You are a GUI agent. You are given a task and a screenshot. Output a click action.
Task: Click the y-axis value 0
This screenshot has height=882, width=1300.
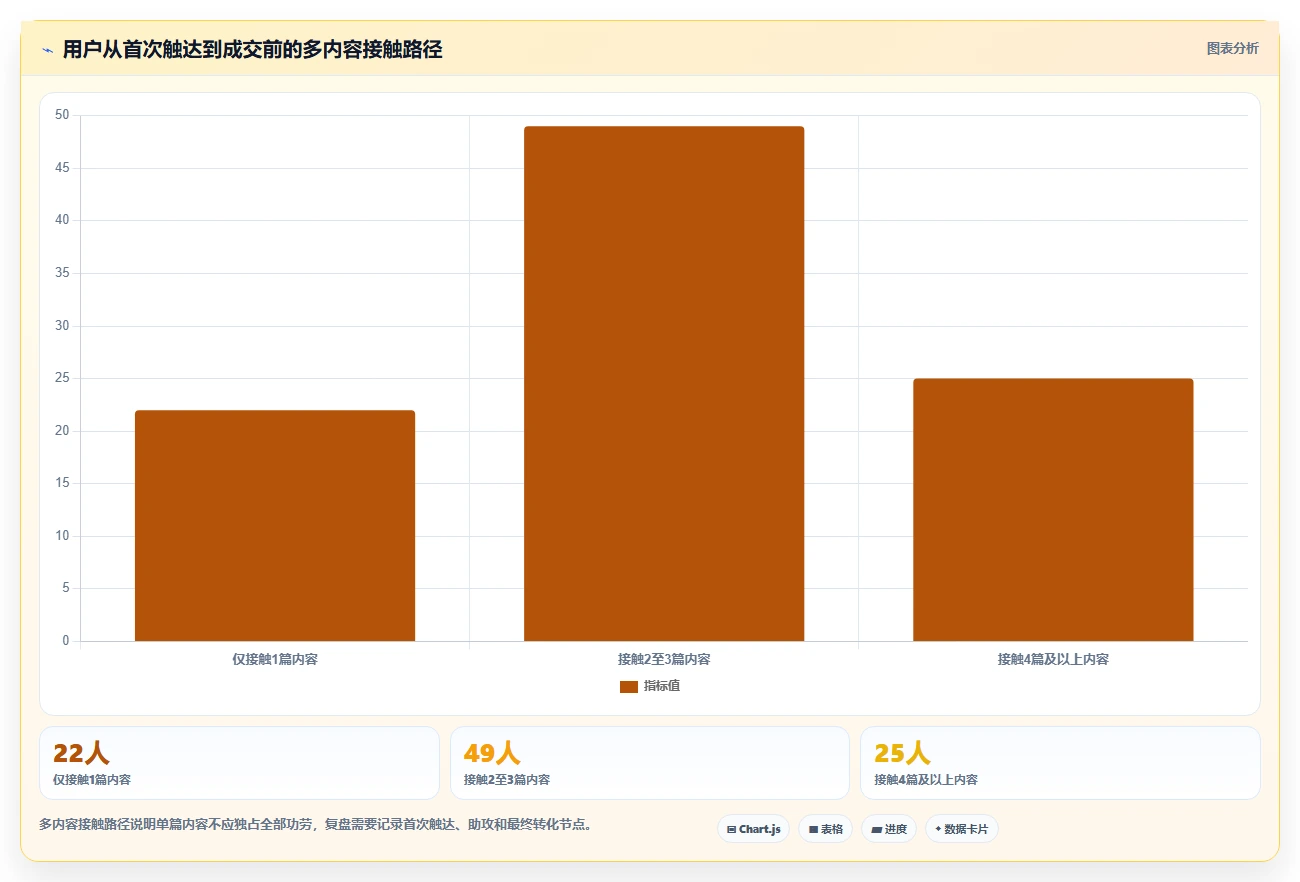[x=66, y=641]
